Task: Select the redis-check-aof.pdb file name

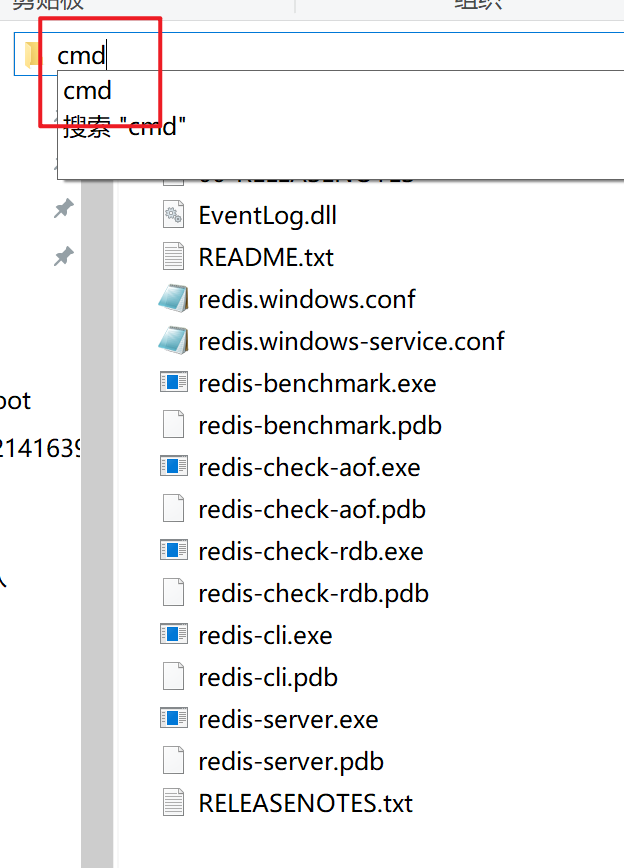Action: coord(312,510)
